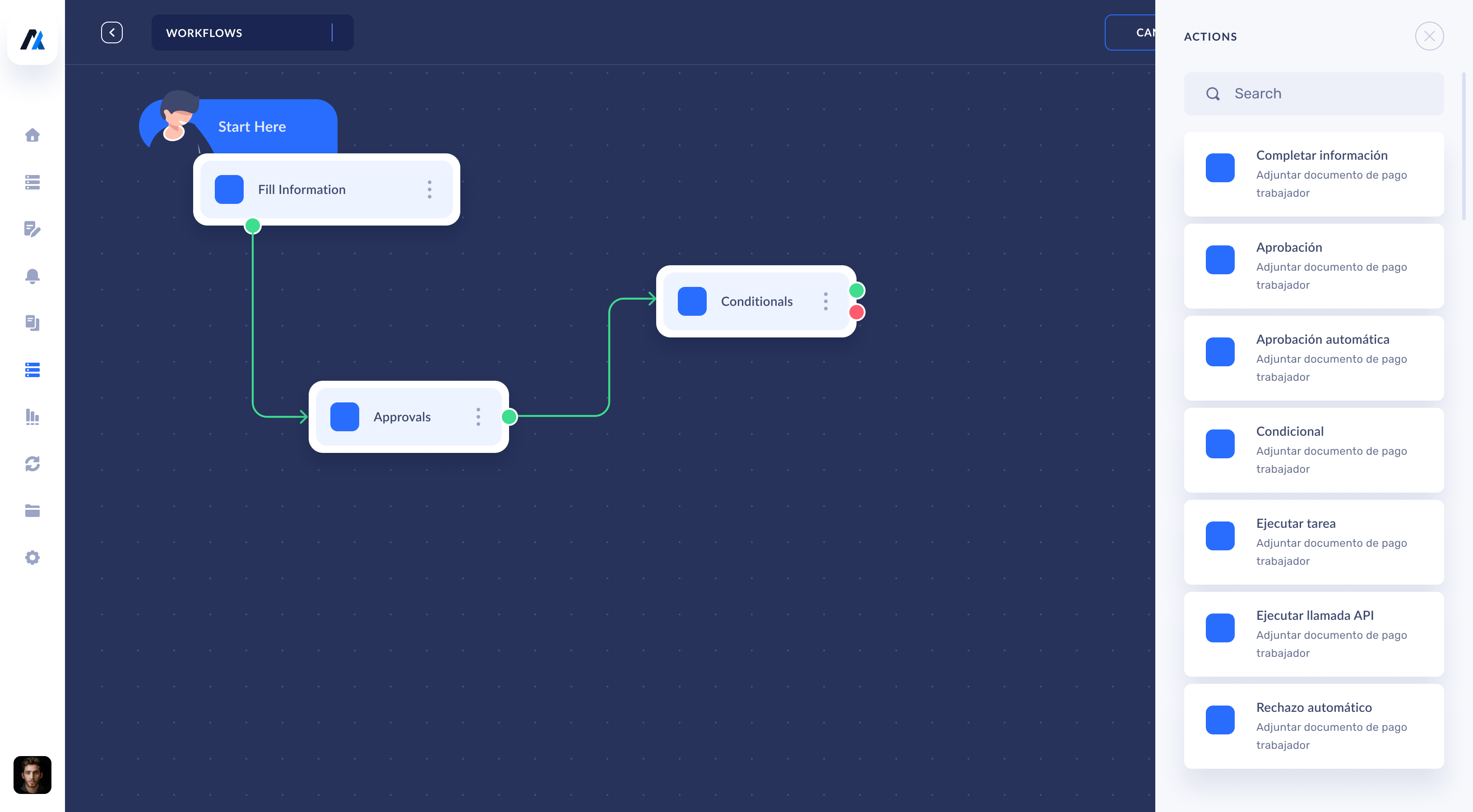1473x812 pixels.
Task: Click the sync/refresh icon in the sidebar
Action: coord(32,464)
